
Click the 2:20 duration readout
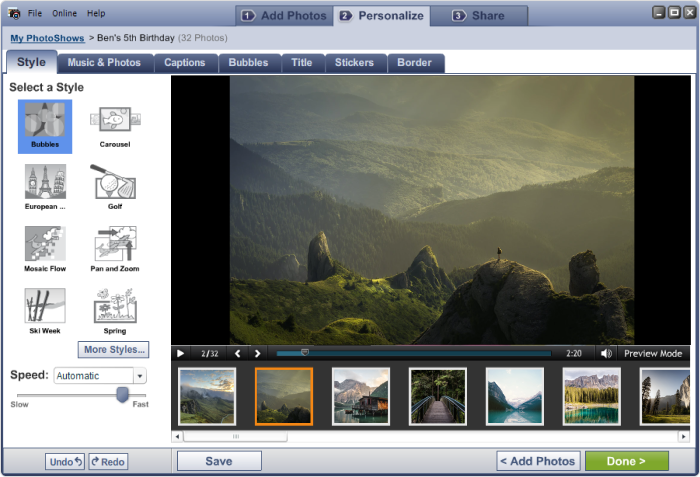(574, 353)
